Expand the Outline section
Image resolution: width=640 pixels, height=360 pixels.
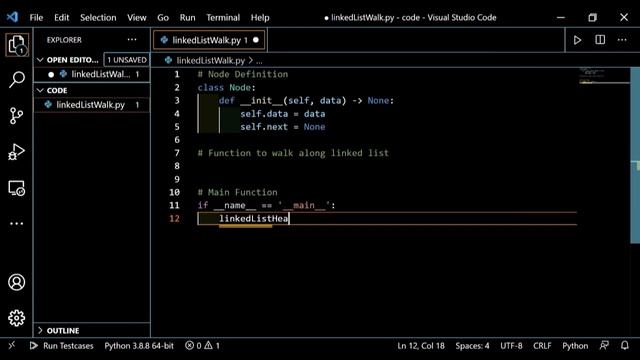(40, 330)
